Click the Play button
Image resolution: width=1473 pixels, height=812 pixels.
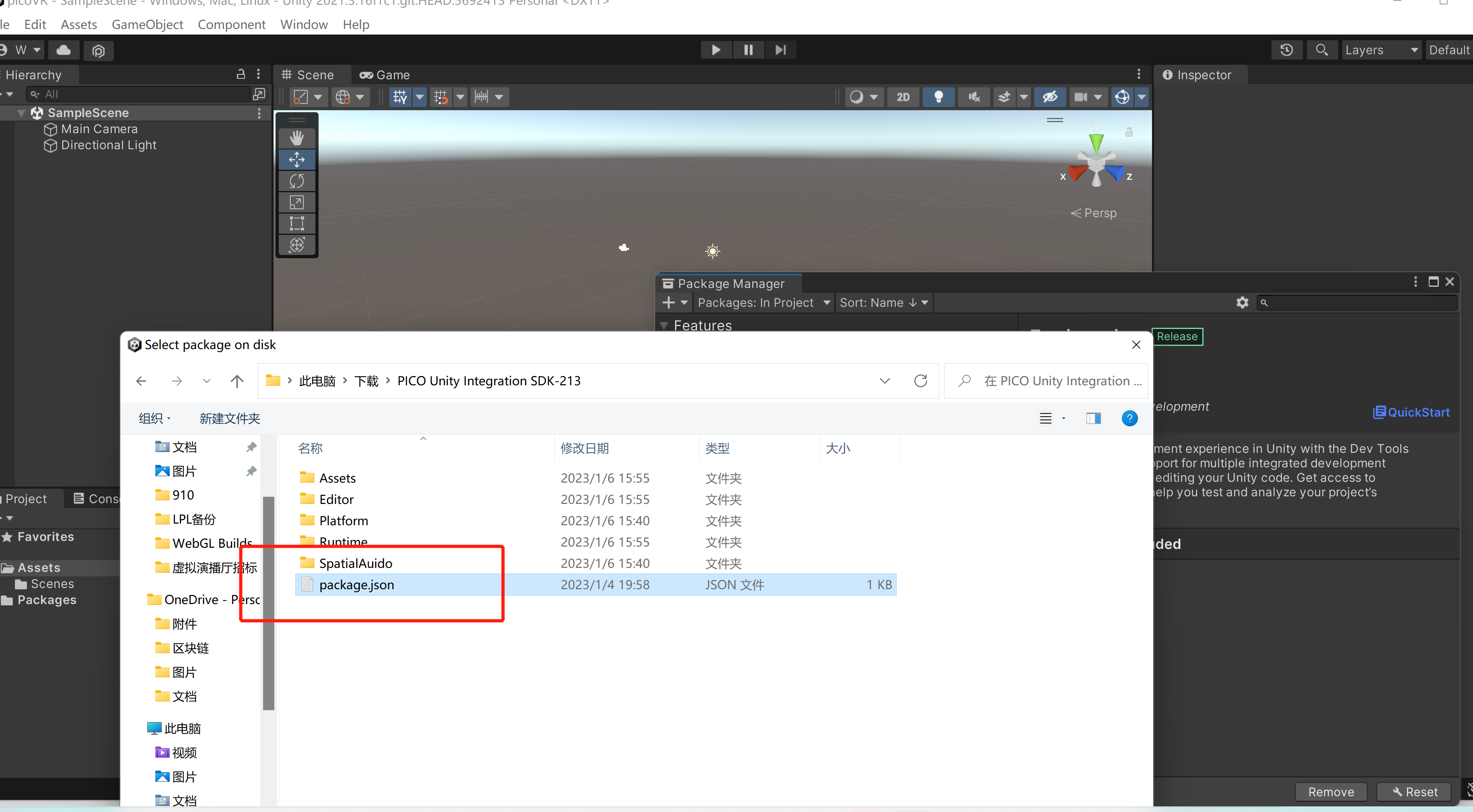715,50
